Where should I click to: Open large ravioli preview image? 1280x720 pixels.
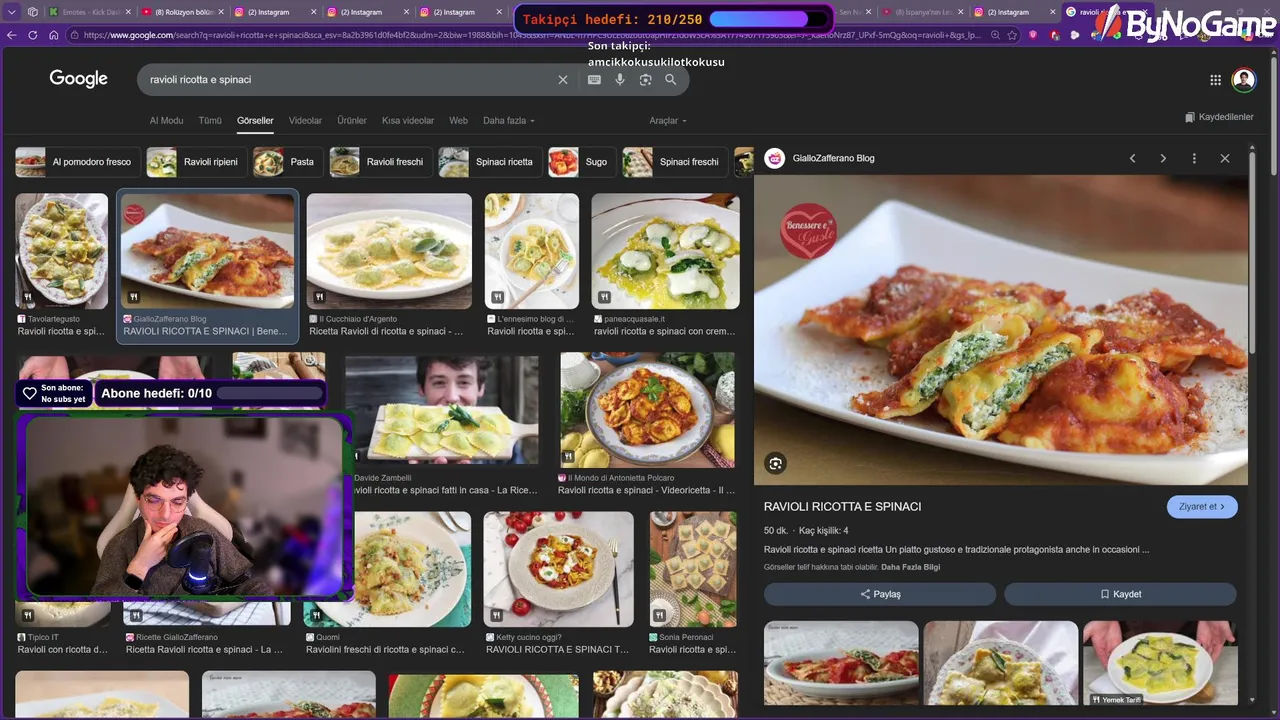coord(1001,330)
